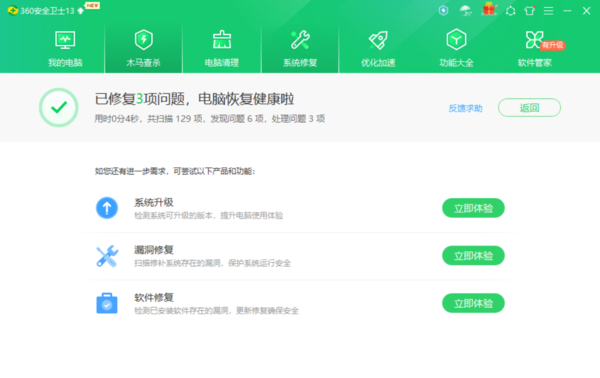The width and height of the screenshot is (600, 378).
Task: Open the 电脑清理 tab
Action: tap(222, 49)
